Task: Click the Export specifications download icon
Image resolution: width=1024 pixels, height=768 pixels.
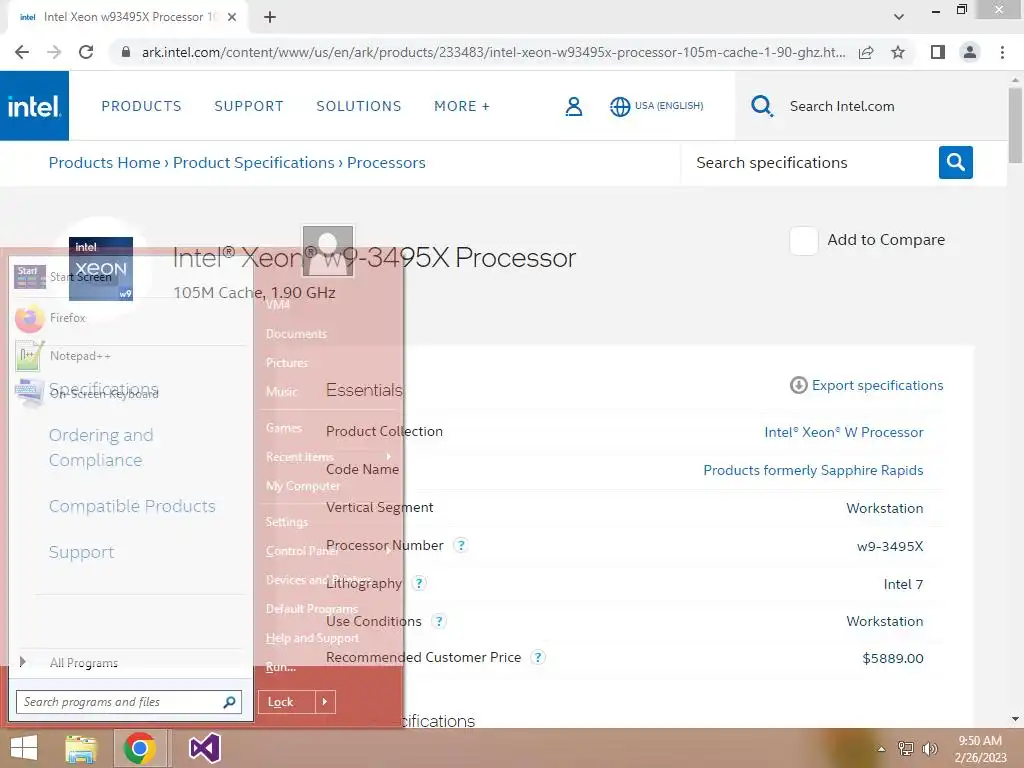Action: pos(799,385)
